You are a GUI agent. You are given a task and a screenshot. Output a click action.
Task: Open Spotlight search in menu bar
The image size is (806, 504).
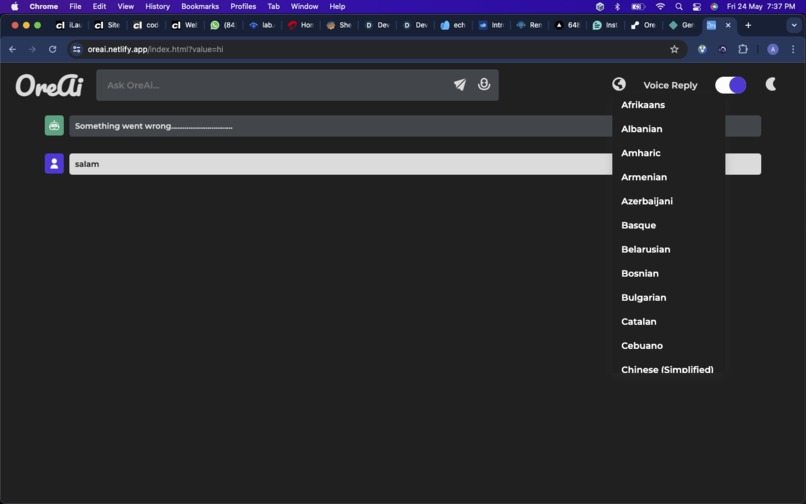point(679,7)
